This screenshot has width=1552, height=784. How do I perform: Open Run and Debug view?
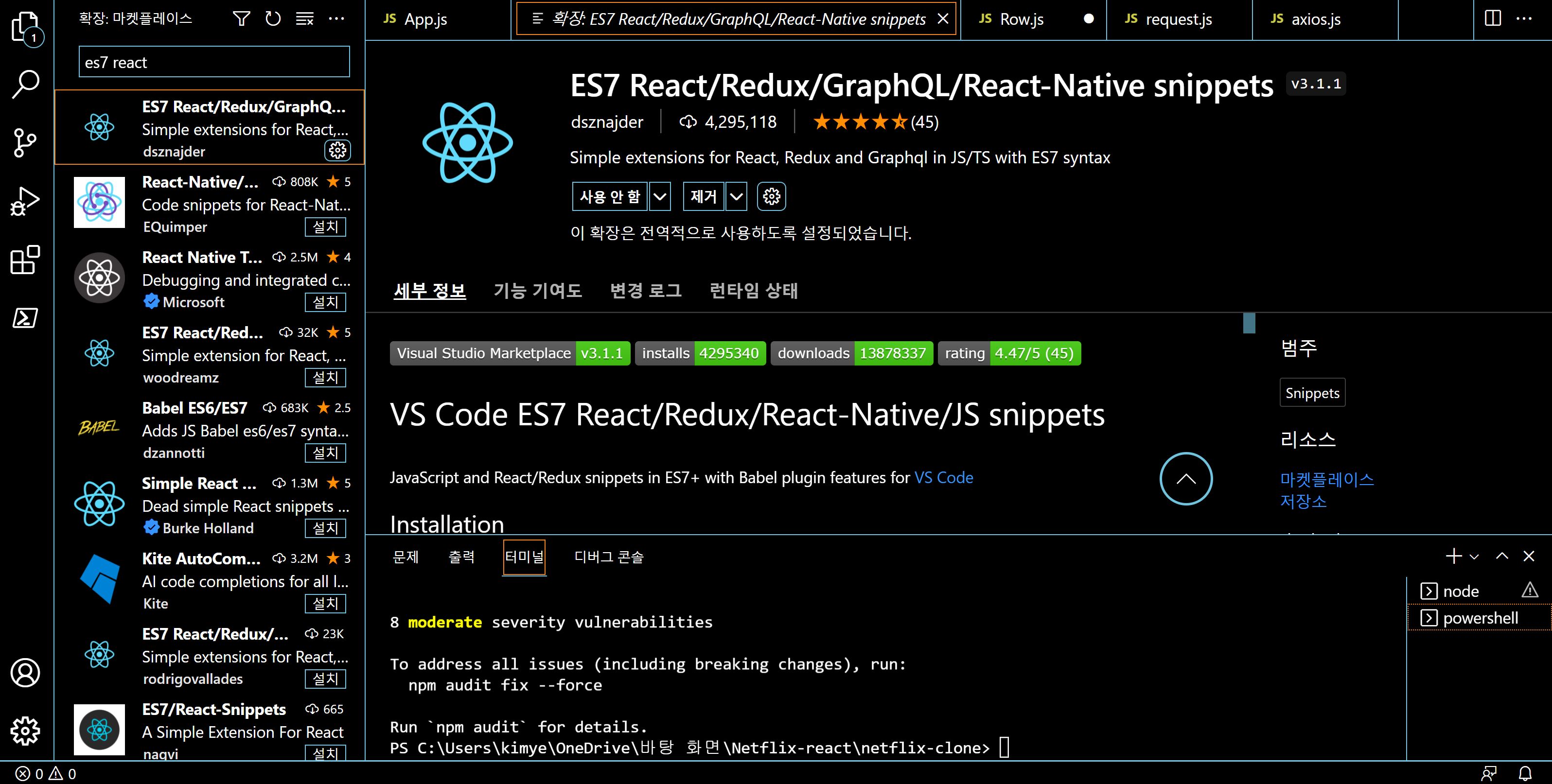(x=26, y=201)
